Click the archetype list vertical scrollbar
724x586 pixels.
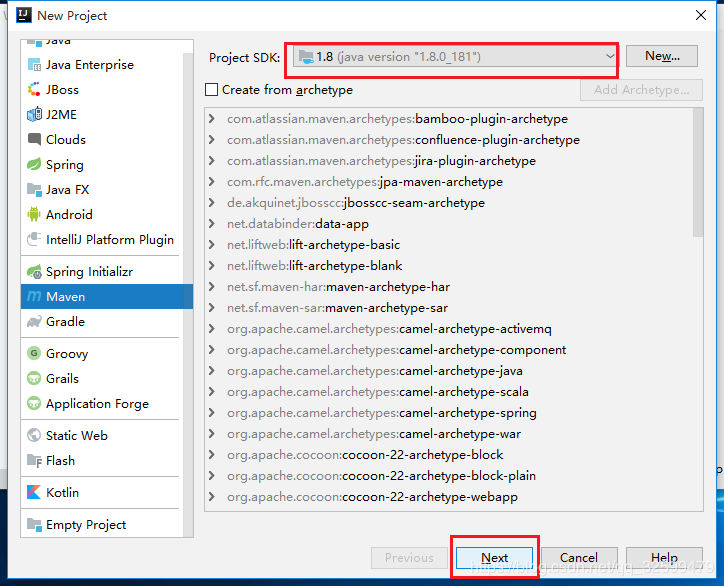pyautogui.click(x=698, y=173)
